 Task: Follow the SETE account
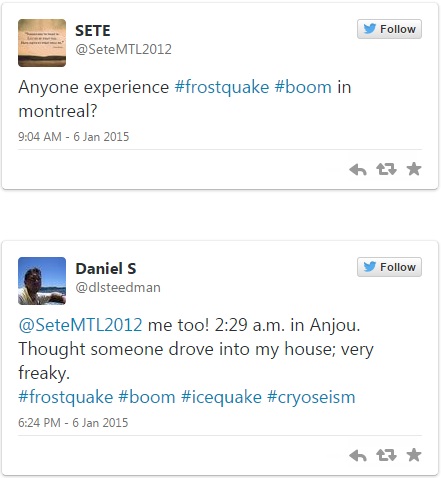[389, 29]
